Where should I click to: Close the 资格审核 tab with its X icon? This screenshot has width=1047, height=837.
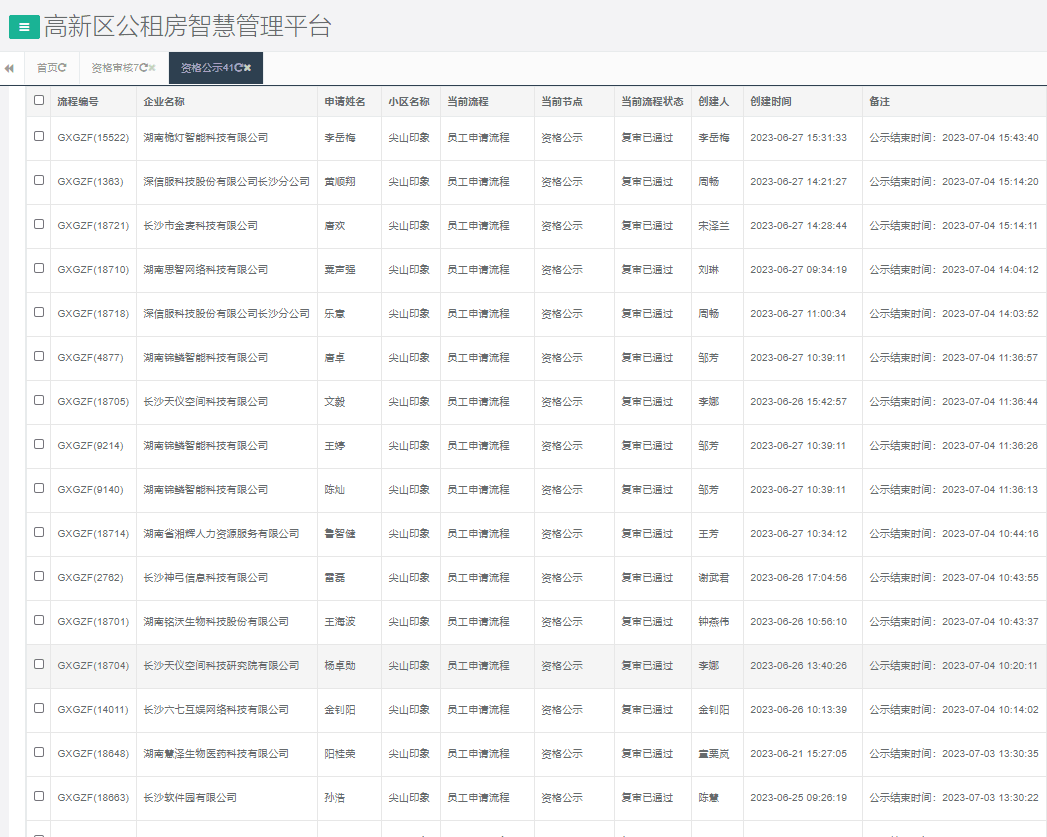pyautogui.click(x=153, y=68)
